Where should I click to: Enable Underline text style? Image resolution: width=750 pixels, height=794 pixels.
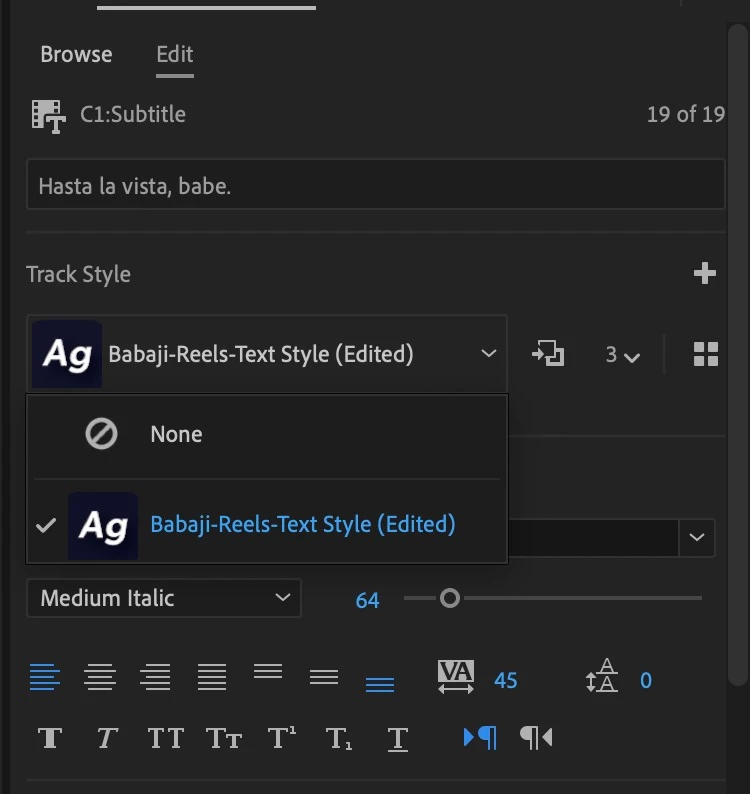[397, 738]
